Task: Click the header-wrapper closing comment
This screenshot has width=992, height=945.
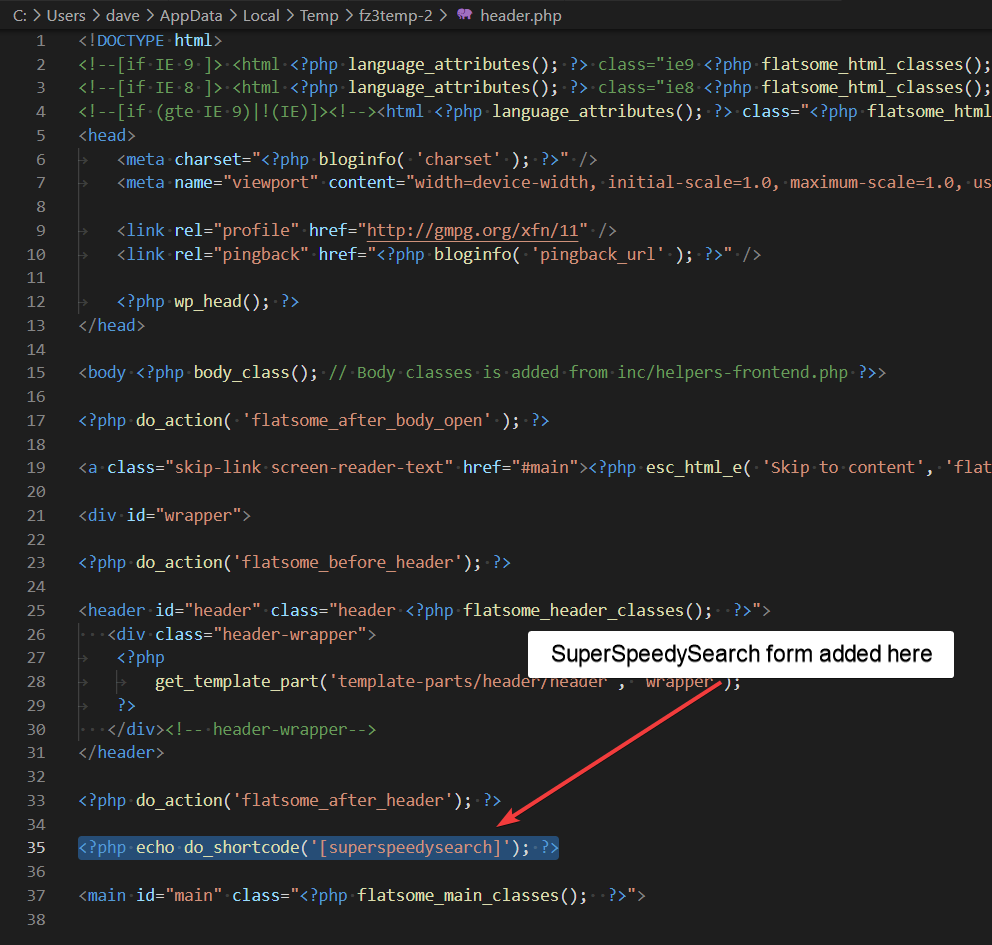Action: [271, 729]
